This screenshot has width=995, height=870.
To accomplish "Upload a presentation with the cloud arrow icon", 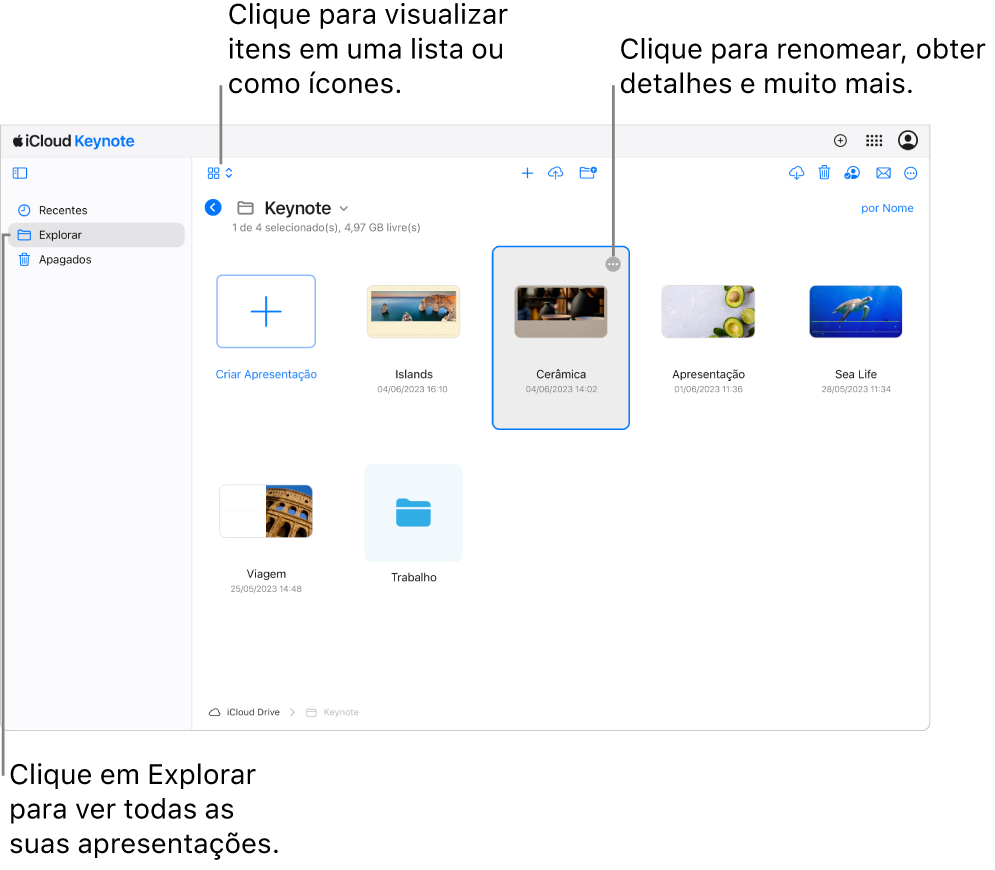I will (555, 173).
